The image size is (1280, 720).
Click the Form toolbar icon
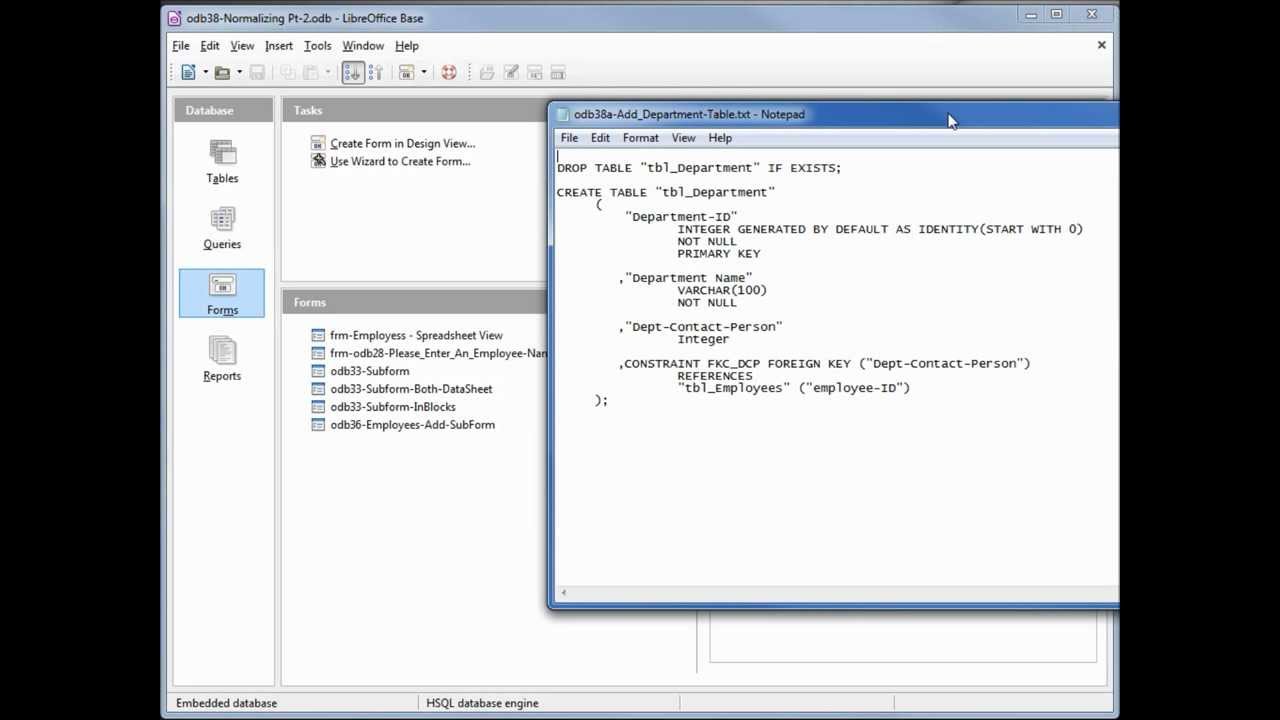point(406,72)
